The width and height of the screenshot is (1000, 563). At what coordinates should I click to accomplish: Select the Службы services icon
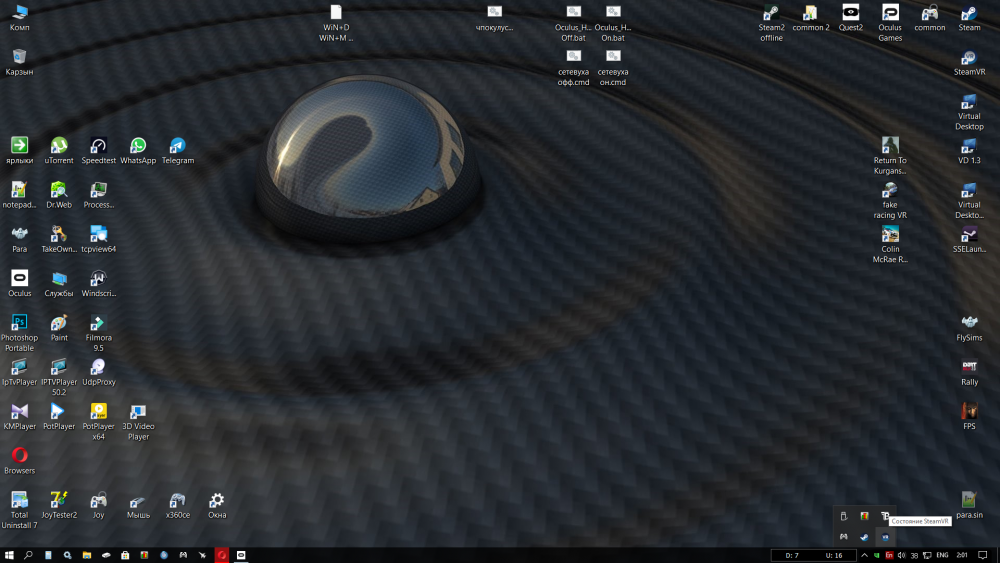coord(59,284)
